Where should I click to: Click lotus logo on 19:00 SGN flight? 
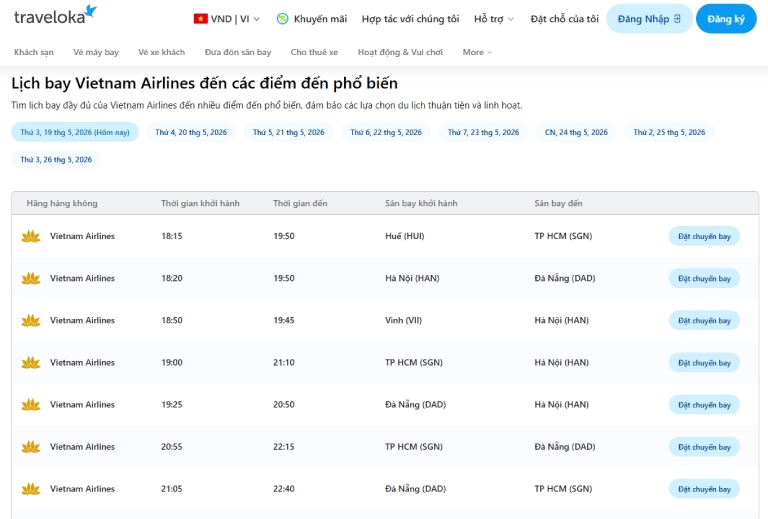(31, 362)
